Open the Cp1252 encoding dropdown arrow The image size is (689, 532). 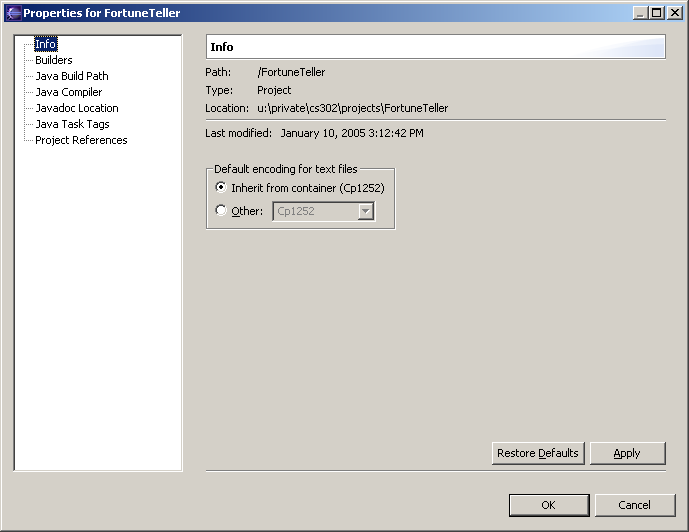pos(366,211)
